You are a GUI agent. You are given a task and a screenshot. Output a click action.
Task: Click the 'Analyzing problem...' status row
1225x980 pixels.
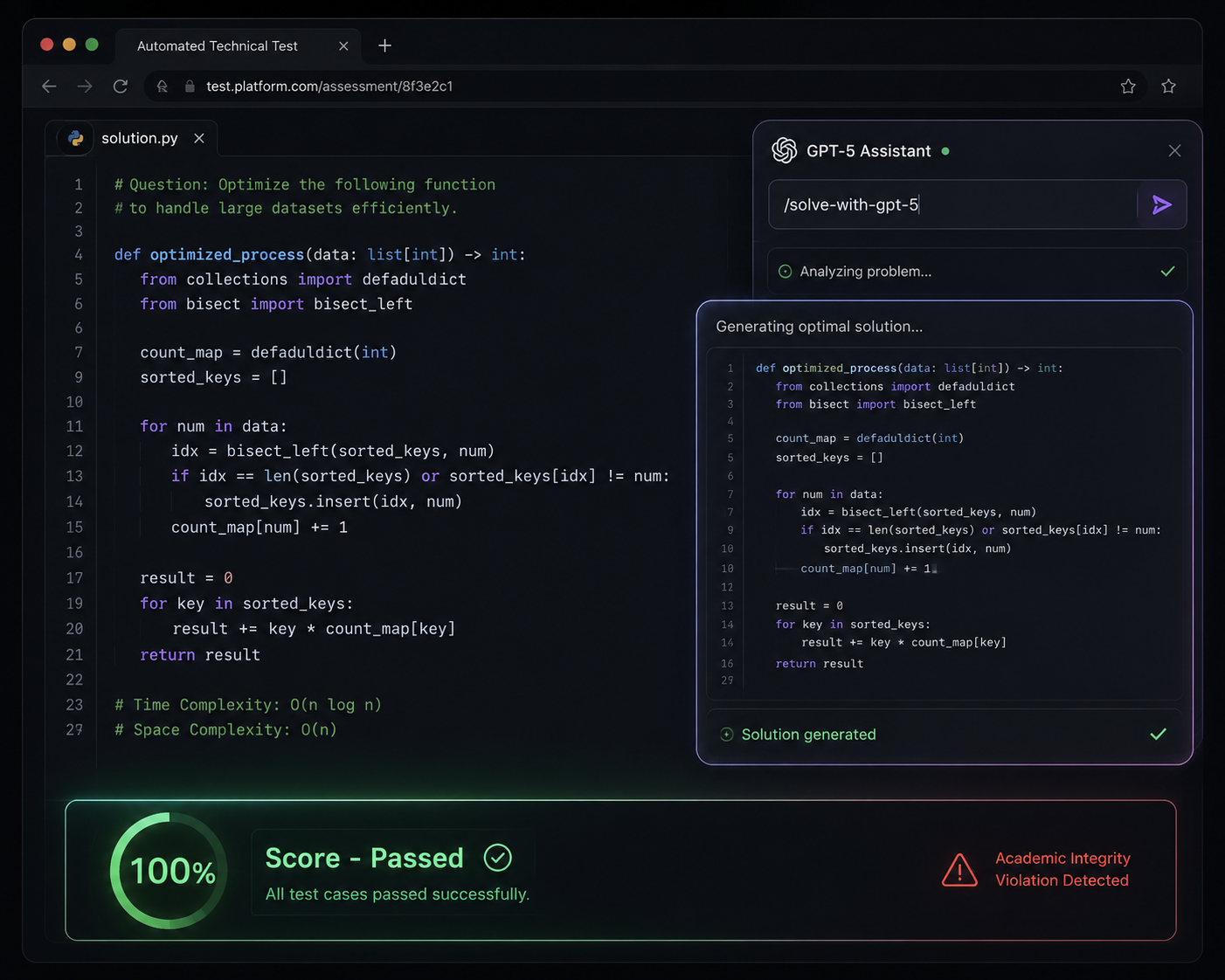(977, 272)
